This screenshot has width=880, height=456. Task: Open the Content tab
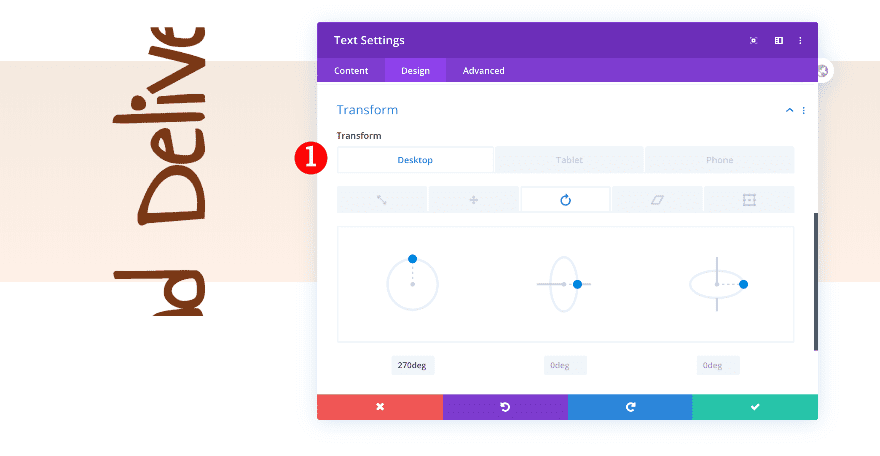tap(351, 71)
